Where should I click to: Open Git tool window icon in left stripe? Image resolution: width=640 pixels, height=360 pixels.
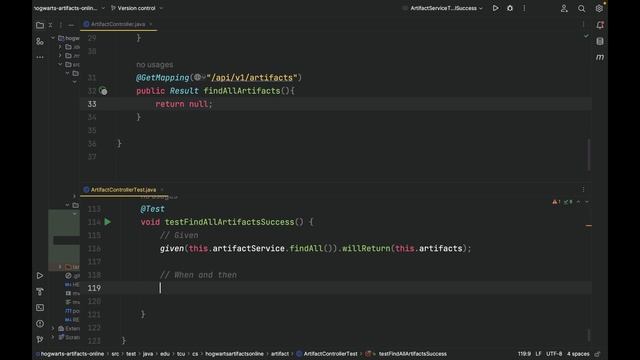40,339
